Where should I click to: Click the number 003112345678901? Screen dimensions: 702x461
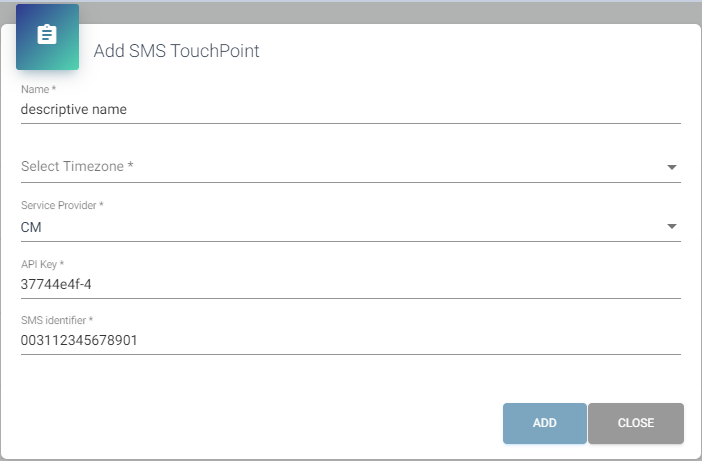tap(80, 340)
